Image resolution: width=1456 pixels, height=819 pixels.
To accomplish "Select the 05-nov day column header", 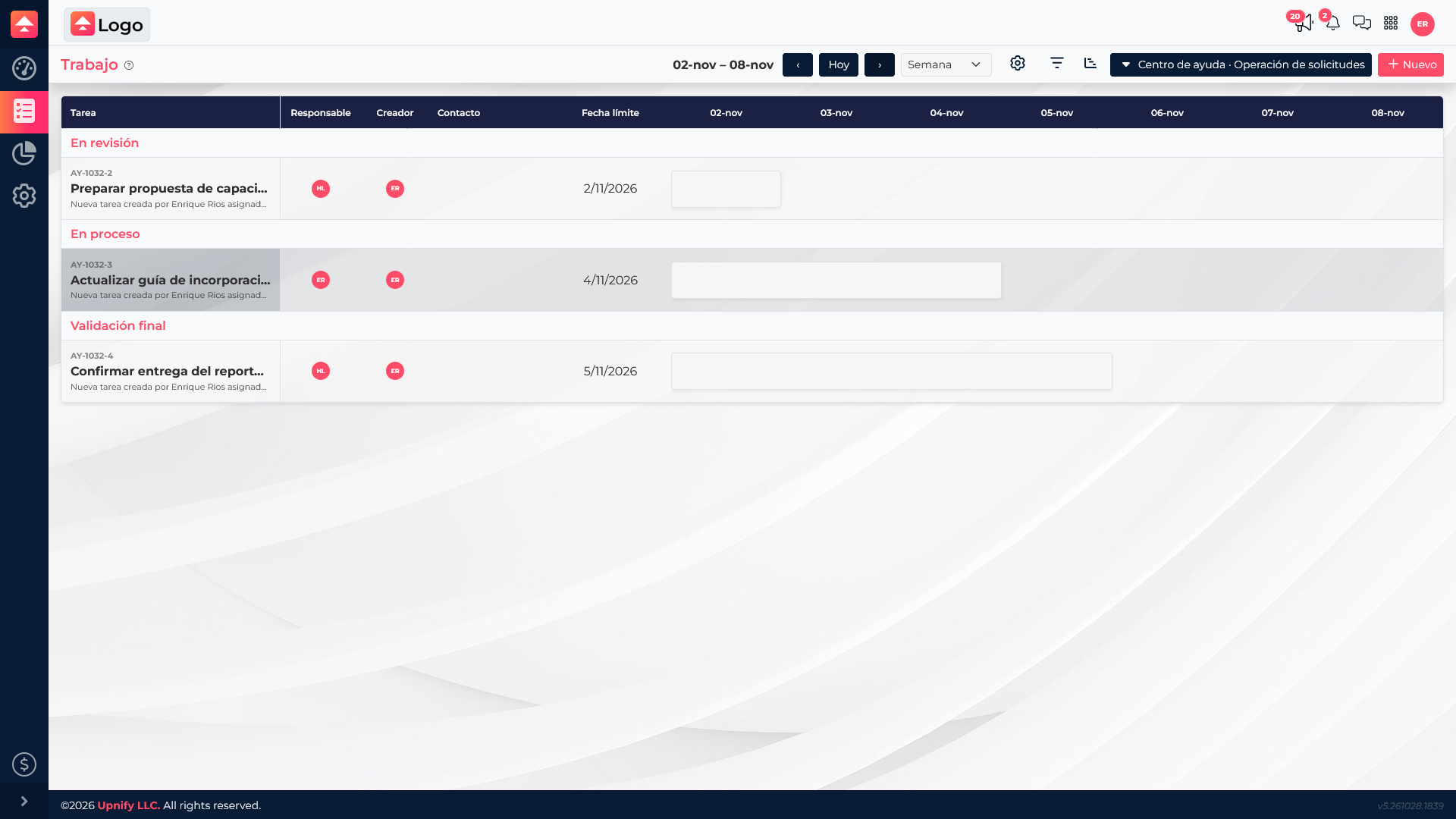I will point(1057,113).
